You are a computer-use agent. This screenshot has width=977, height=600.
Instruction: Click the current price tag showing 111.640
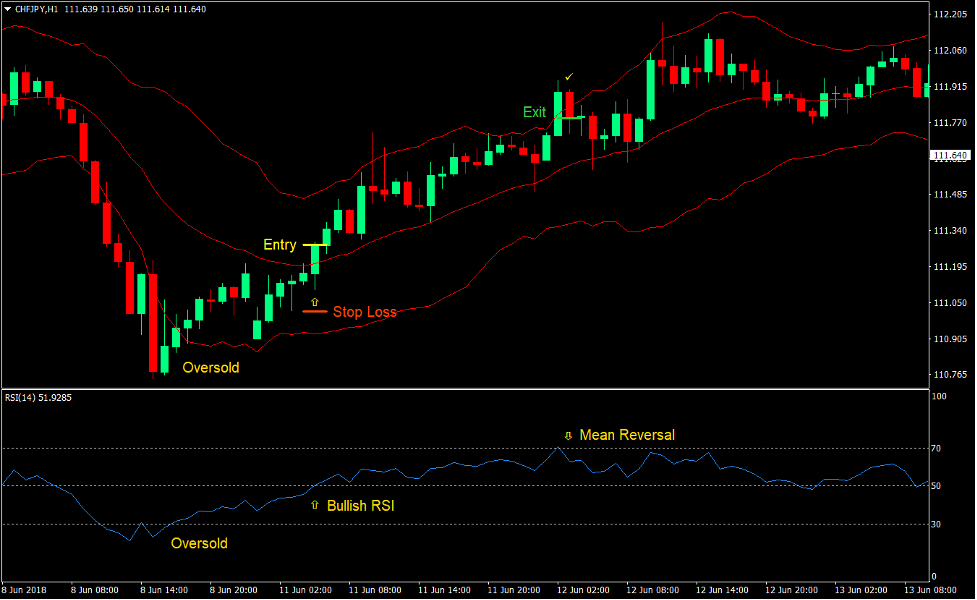click(x=949, y=155)
